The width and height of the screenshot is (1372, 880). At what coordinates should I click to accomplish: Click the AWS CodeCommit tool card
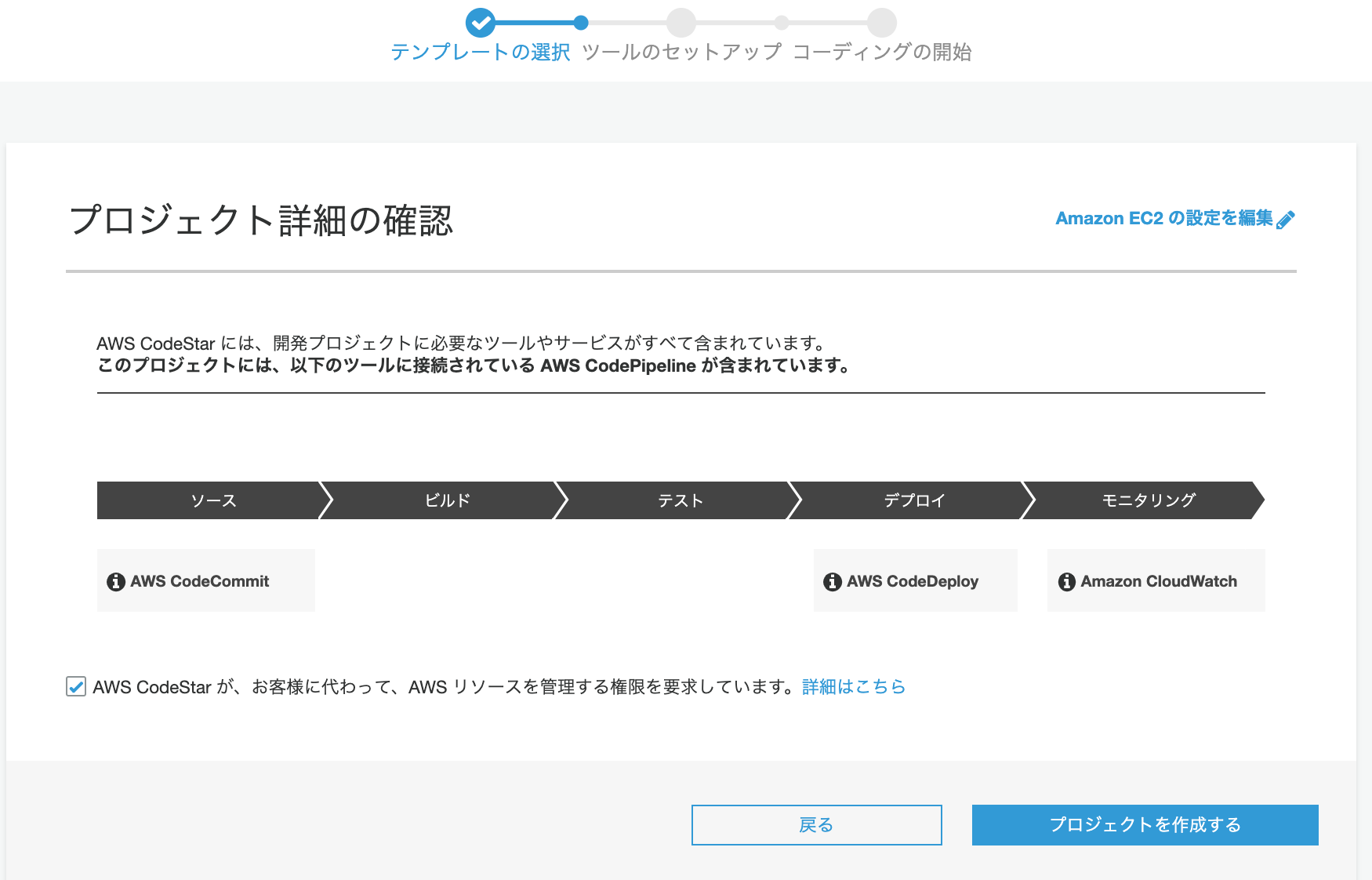tap(206, 580)
